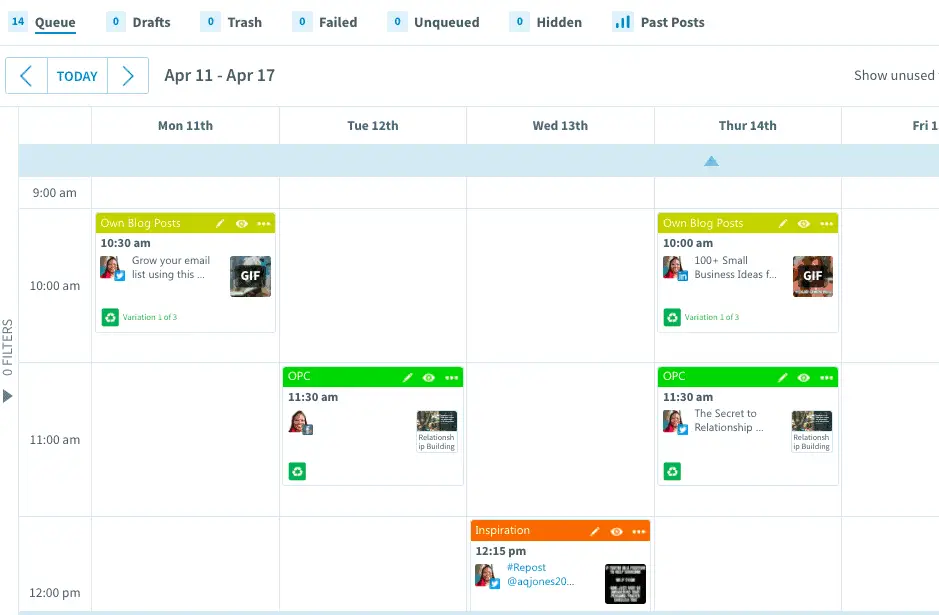The height and width of the screenshot is (615, 939).
Task: Edit Monday 10:30 am Own Blog Posts
Action: tap(220, 223)
